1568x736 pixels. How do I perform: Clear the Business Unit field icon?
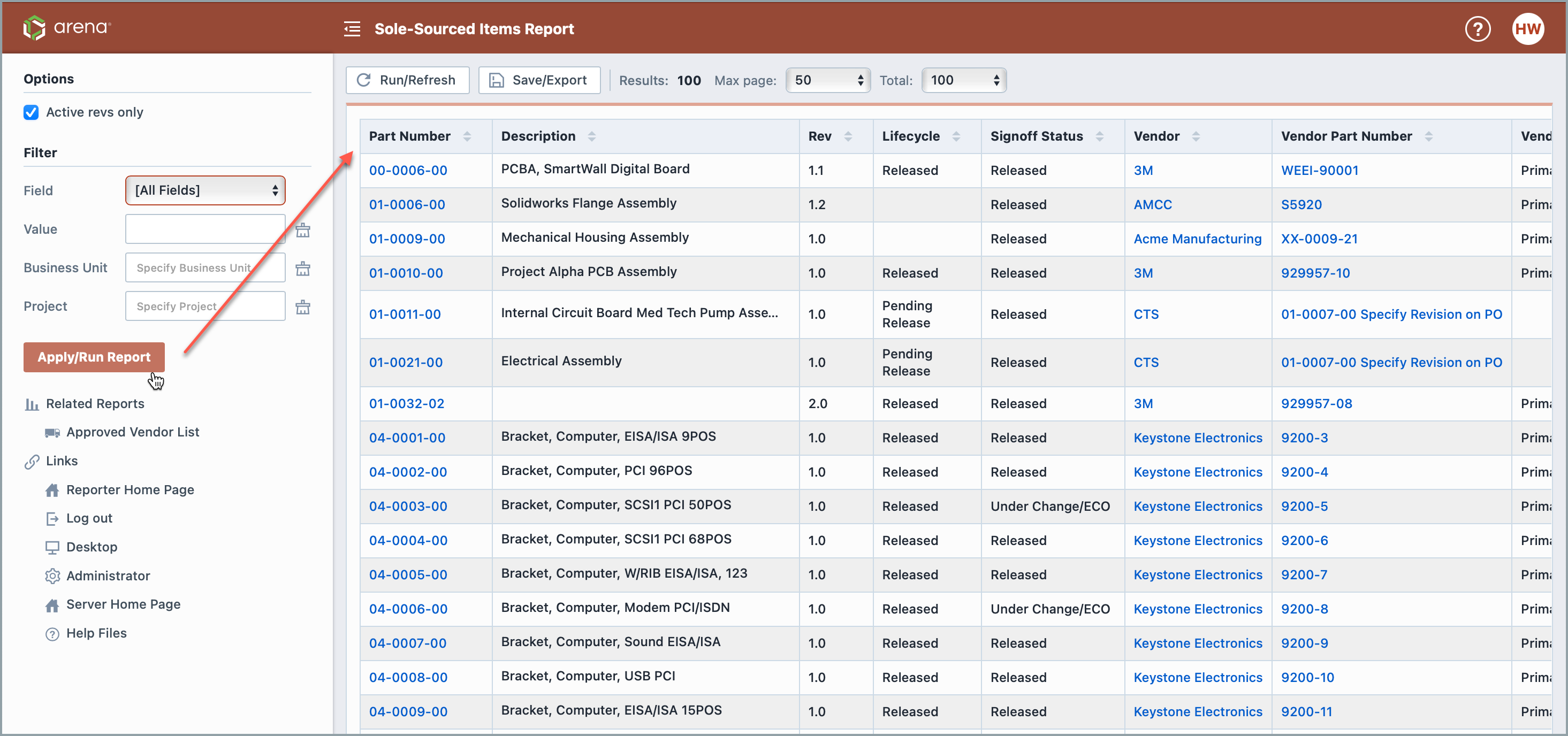pyautogui.click(x=302, y=269)
